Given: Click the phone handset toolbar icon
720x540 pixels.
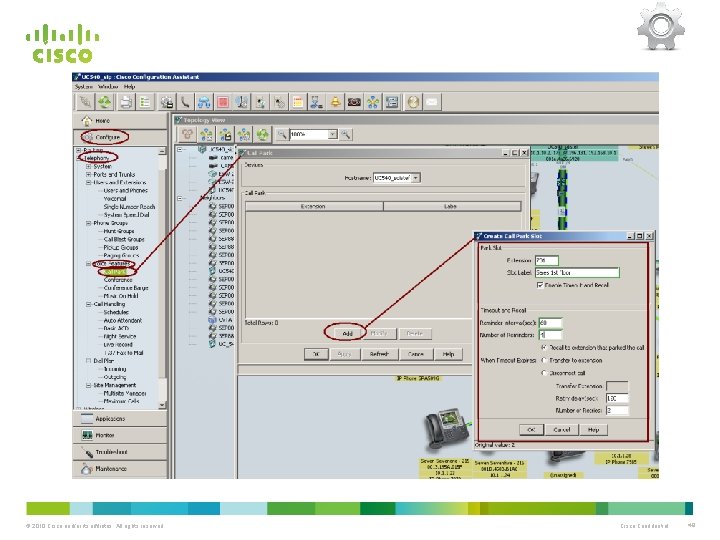Looking at the screenshot, I should [185, 102].
